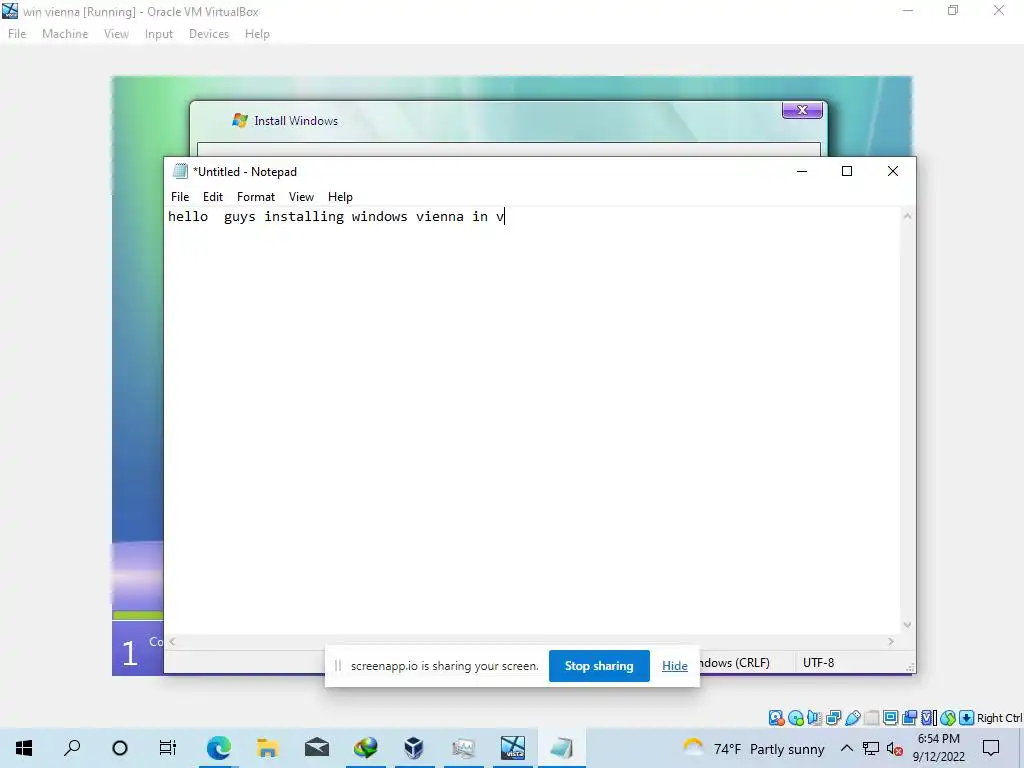Click the UTF-8 encoding in Notepad status bar

point(818,662)
